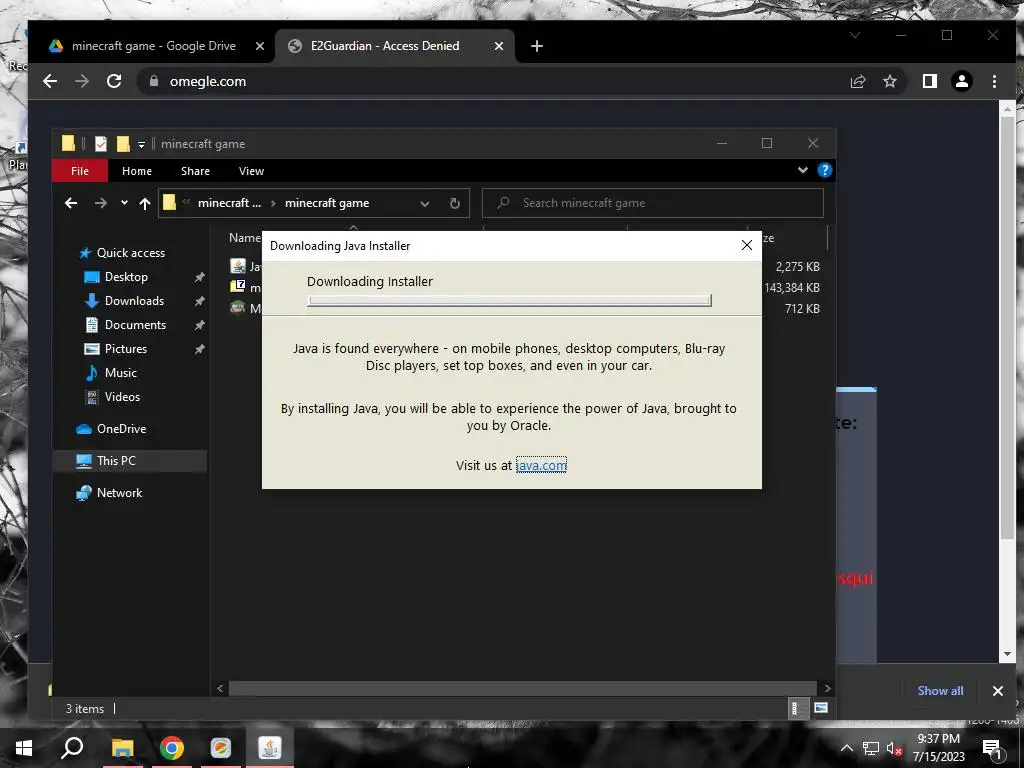Click muted volume tray icon

pos(894,748)
